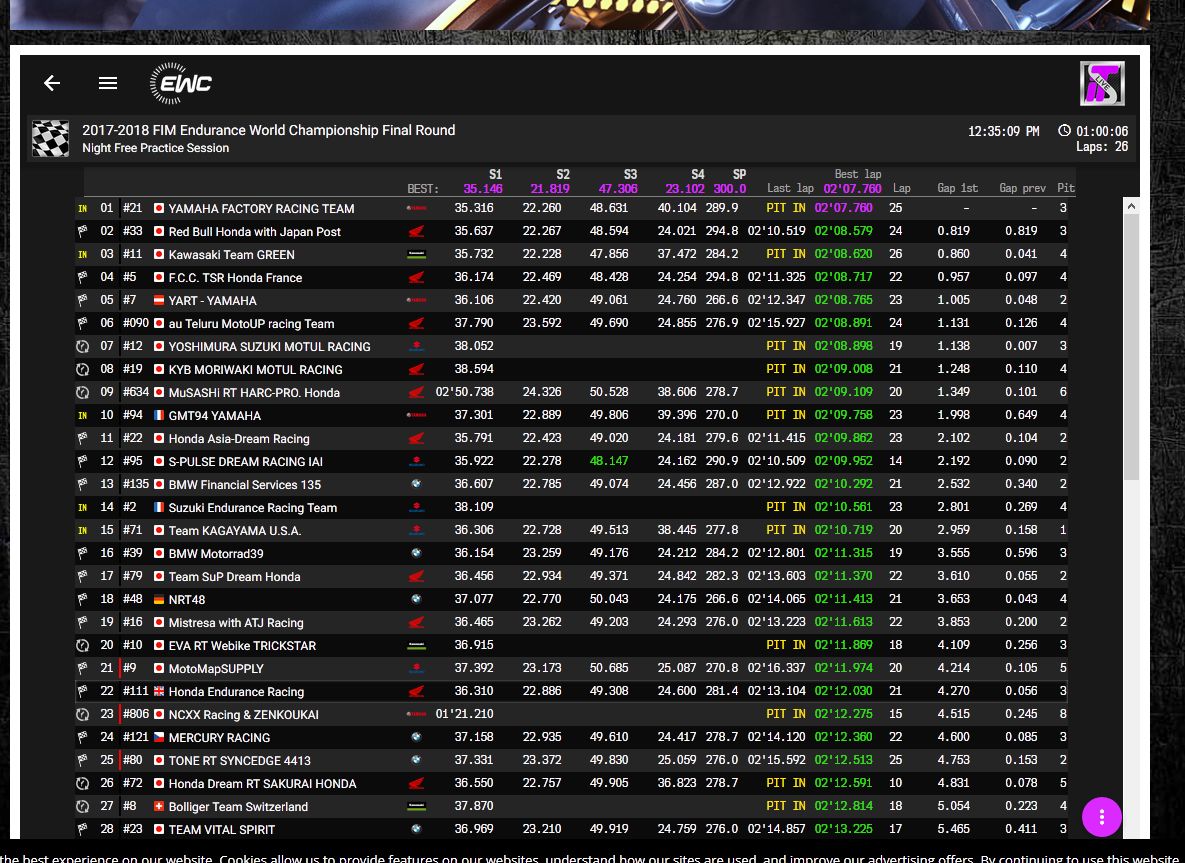Click the German flag beside NRT48
Screen dimensions: 1185x863
158,600
